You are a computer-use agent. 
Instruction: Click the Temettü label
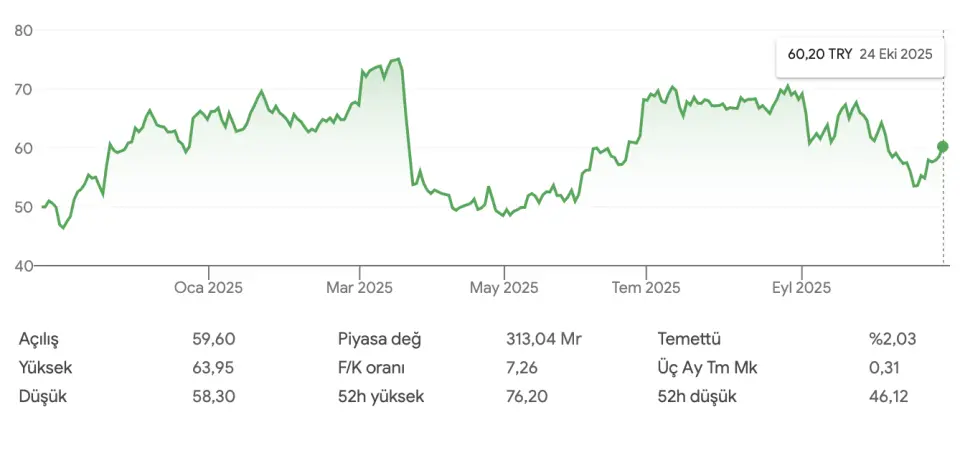[689, 339]
